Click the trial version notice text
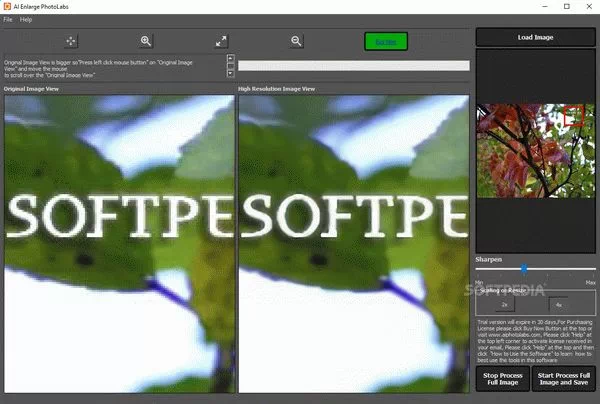This screenshot has height=404, width=600. point(535,341)
